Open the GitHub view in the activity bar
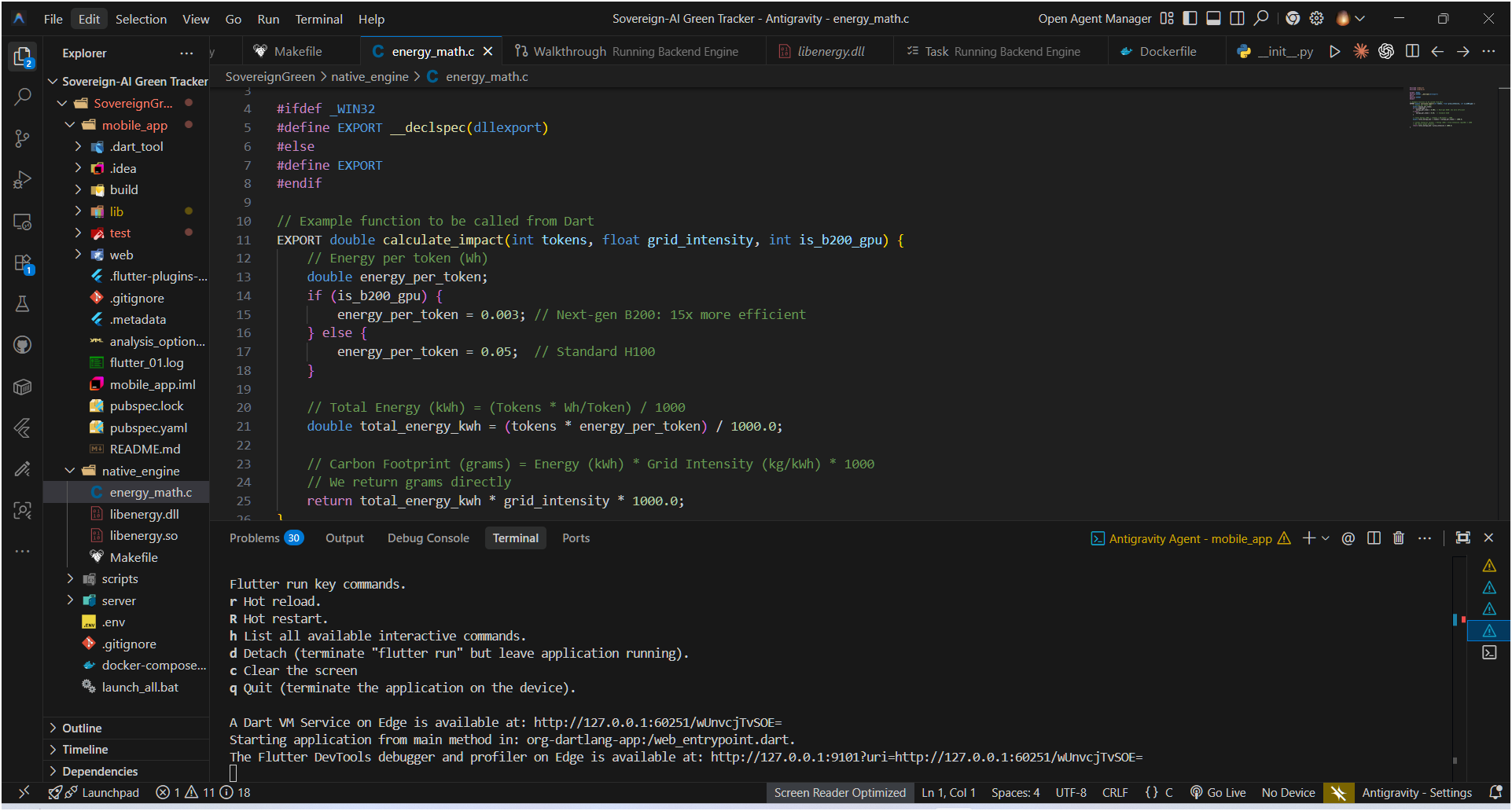 coord(23,345)
